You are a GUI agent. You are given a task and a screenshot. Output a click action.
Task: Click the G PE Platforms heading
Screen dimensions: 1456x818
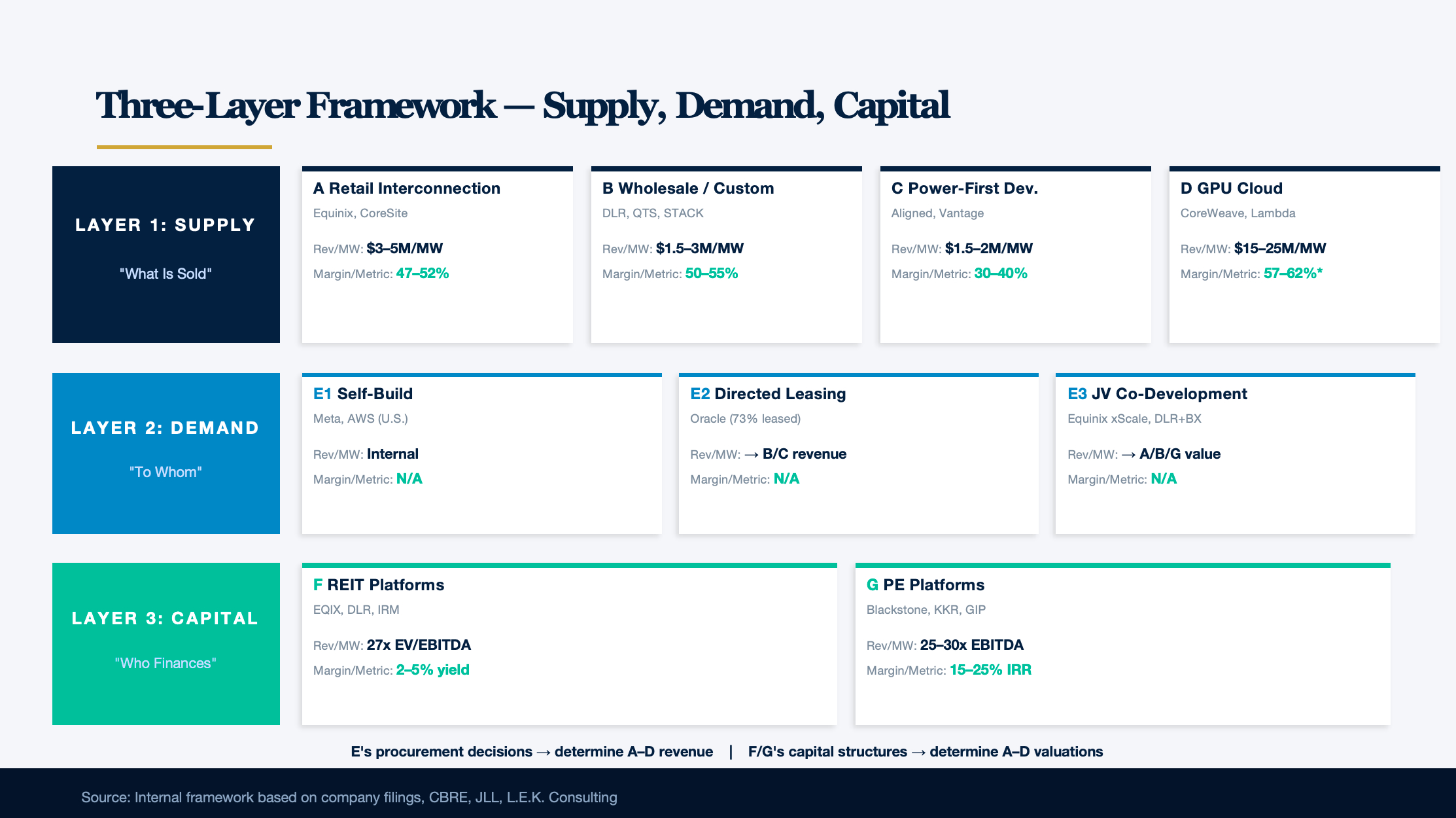point(926,585)
